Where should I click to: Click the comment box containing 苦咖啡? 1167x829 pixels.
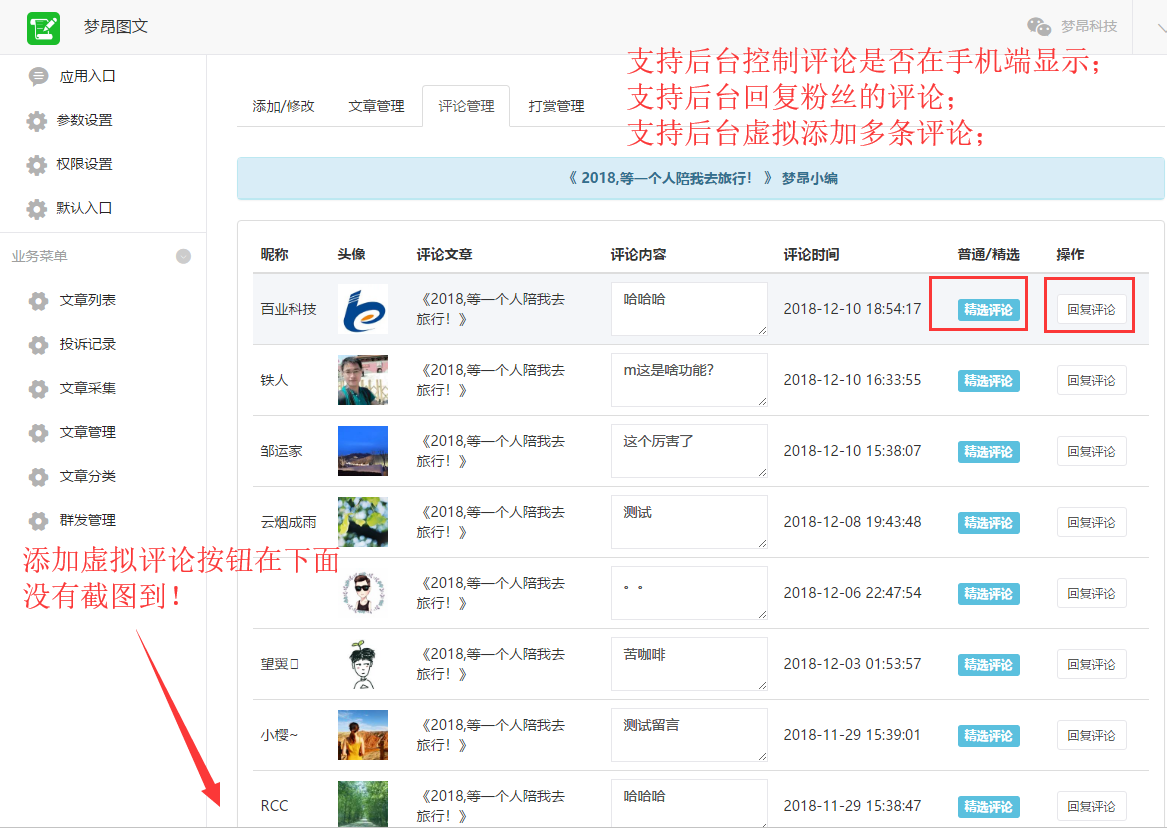(689, 664)
